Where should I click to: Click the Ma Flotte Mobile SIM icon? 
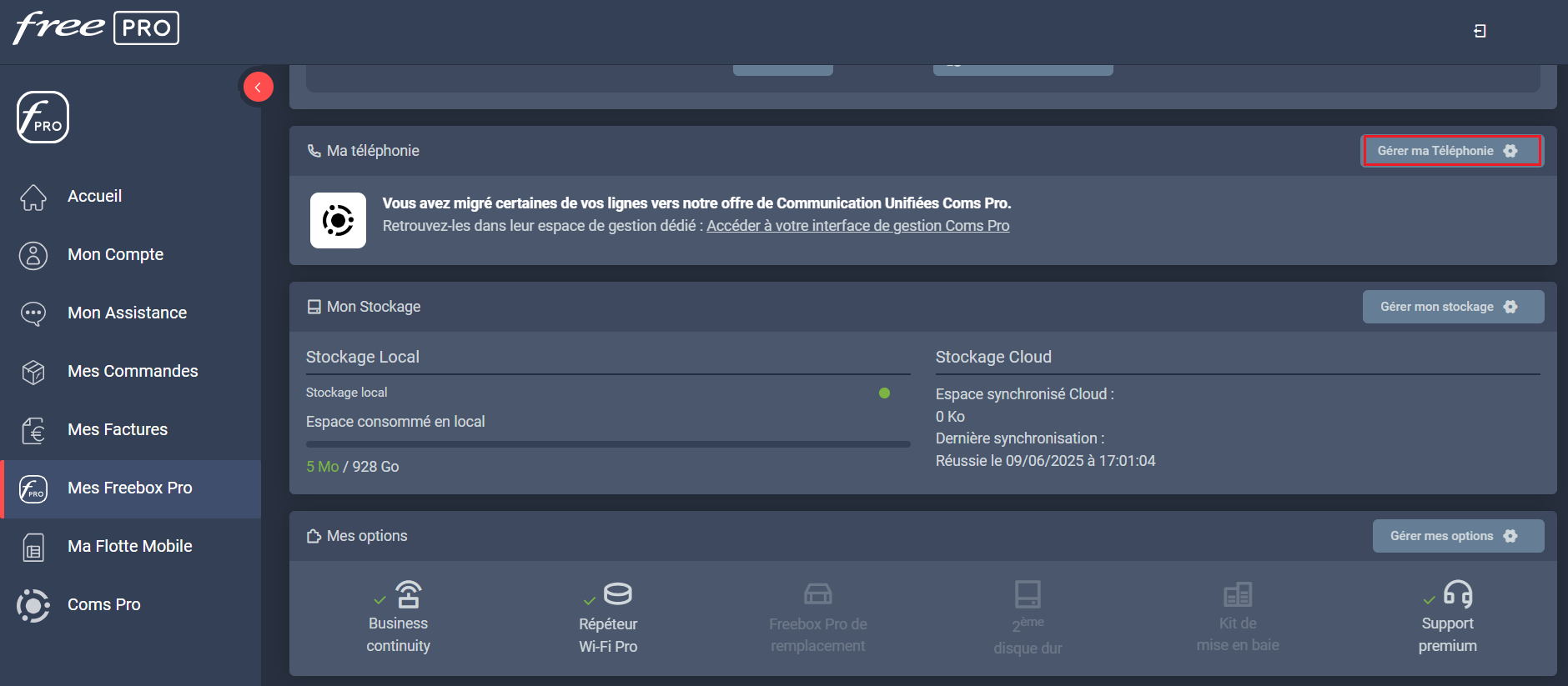(33, 548)
